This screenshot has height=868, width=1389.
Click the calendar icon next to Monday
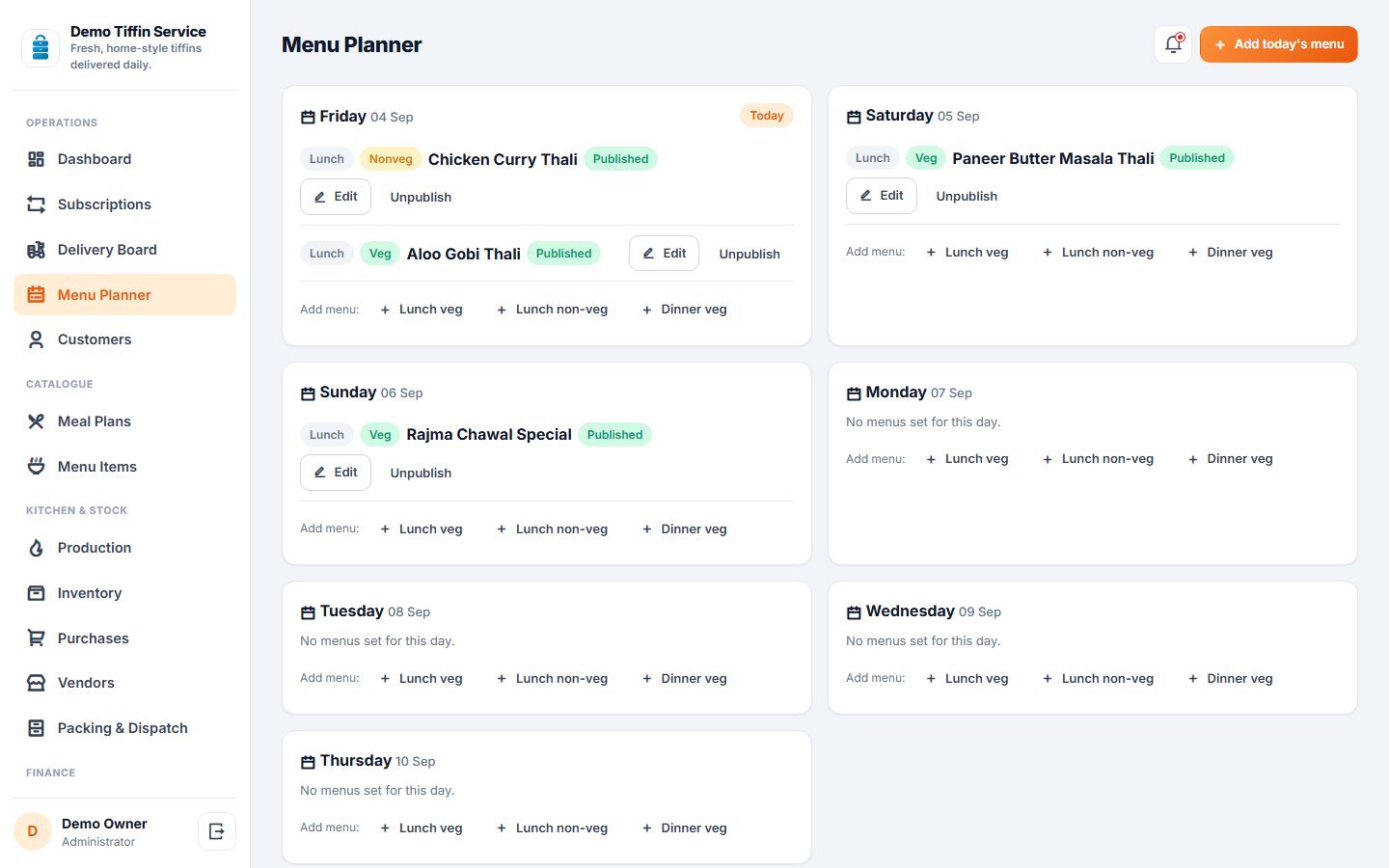coord(854,393)
